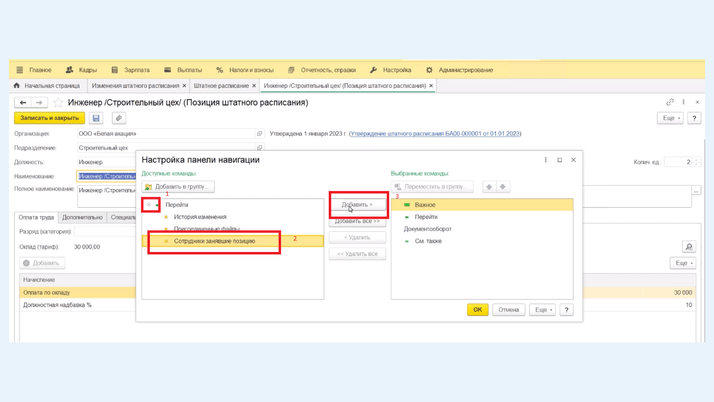Select История изменения in available commands
714x402 pixels.
click(x=200, y=217)
